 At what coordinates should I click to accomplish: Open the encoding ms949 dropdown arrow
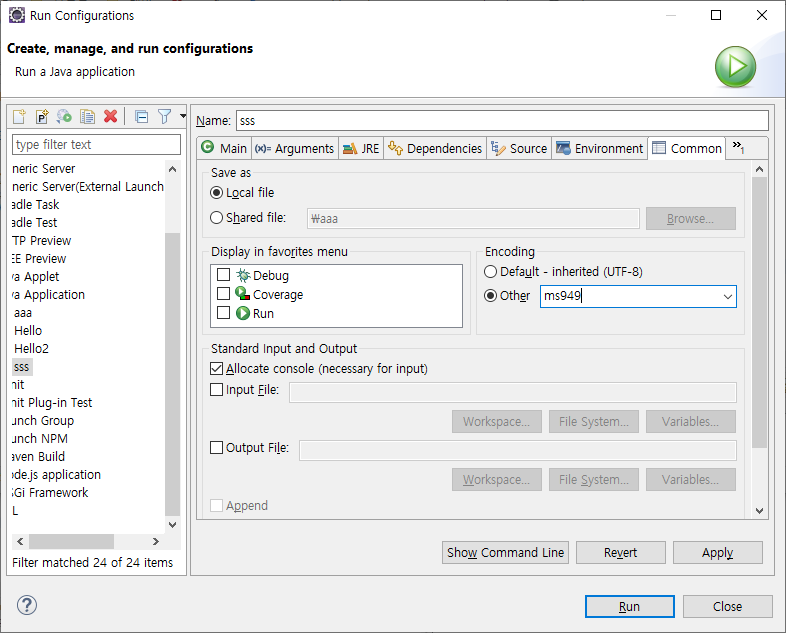click(x=728, y=297)
